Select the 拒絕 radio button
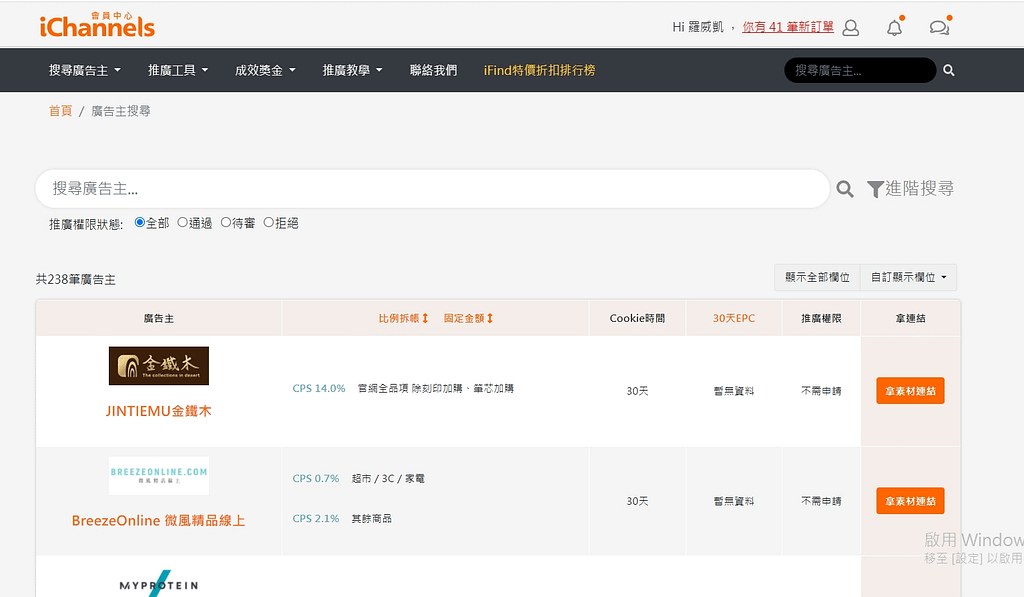 (268, 222)
